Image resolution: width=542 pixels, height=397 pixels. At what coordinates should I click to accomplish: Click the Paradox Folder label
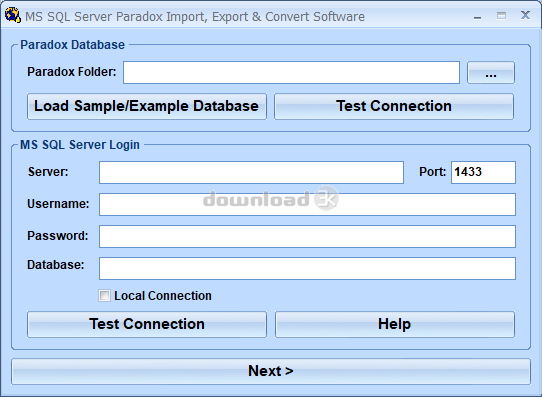(x=72, y=72)
